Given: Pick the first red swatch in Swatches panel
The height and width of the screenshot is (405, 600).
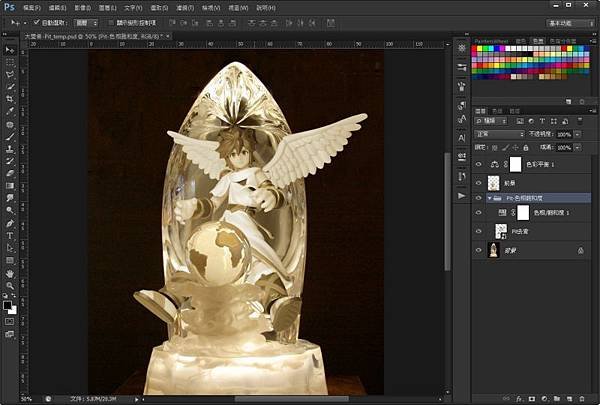Looking at the screenshot, I should coord(474,49).
